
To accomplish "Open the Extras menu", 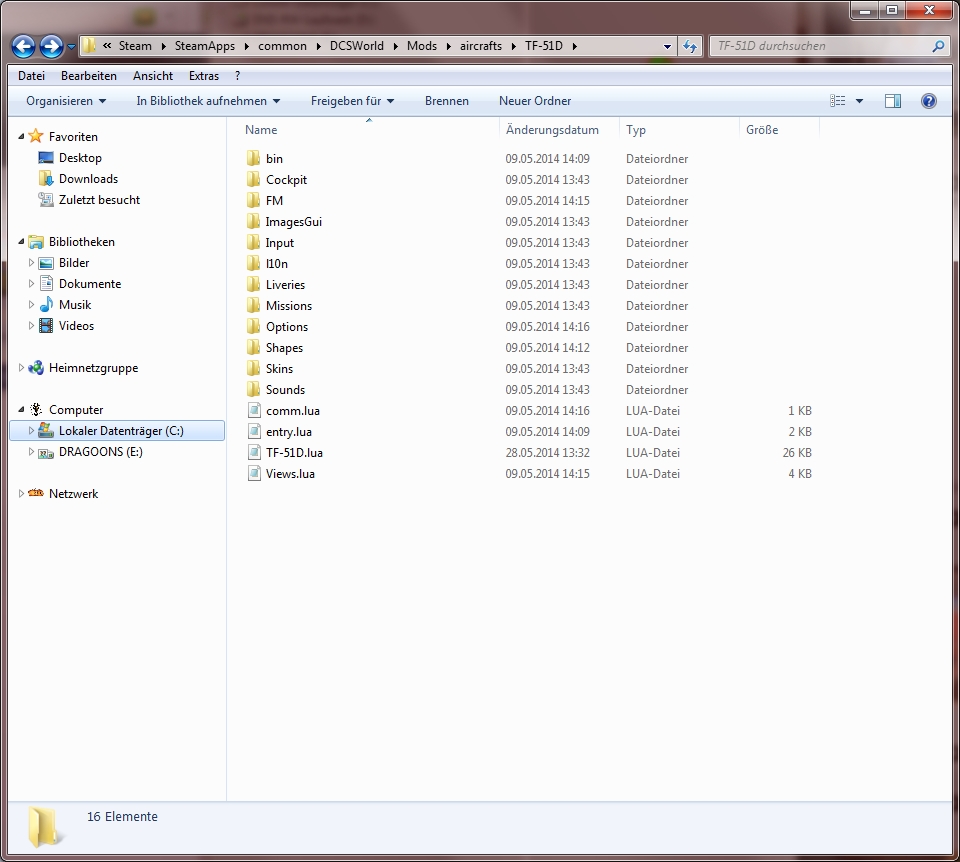I will (204, 76).
